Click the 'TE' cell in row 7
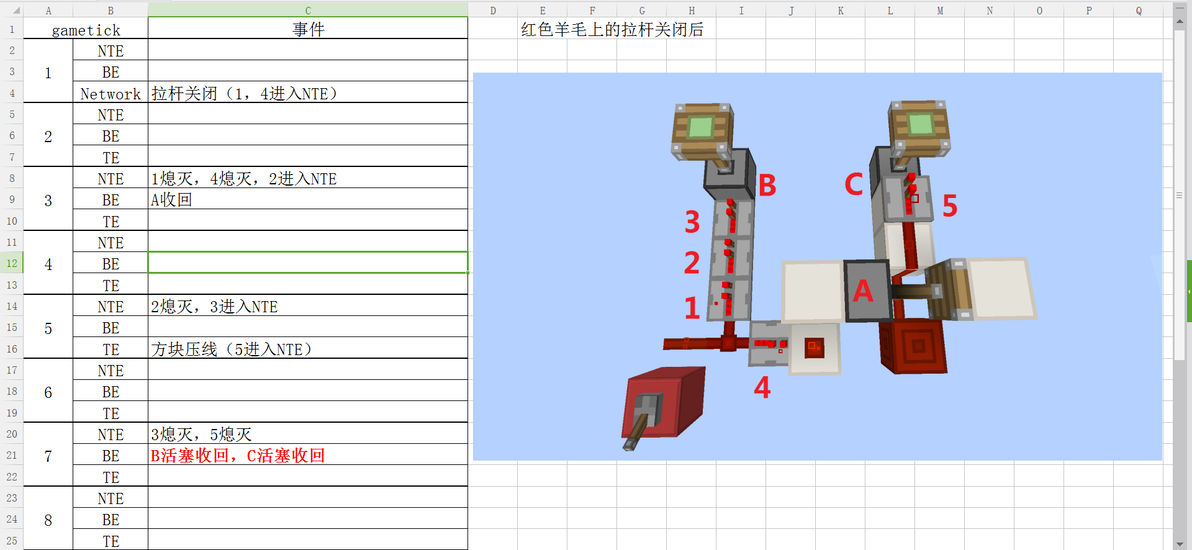The width and height of the screenshot is (1192, 550). point(110,157)
